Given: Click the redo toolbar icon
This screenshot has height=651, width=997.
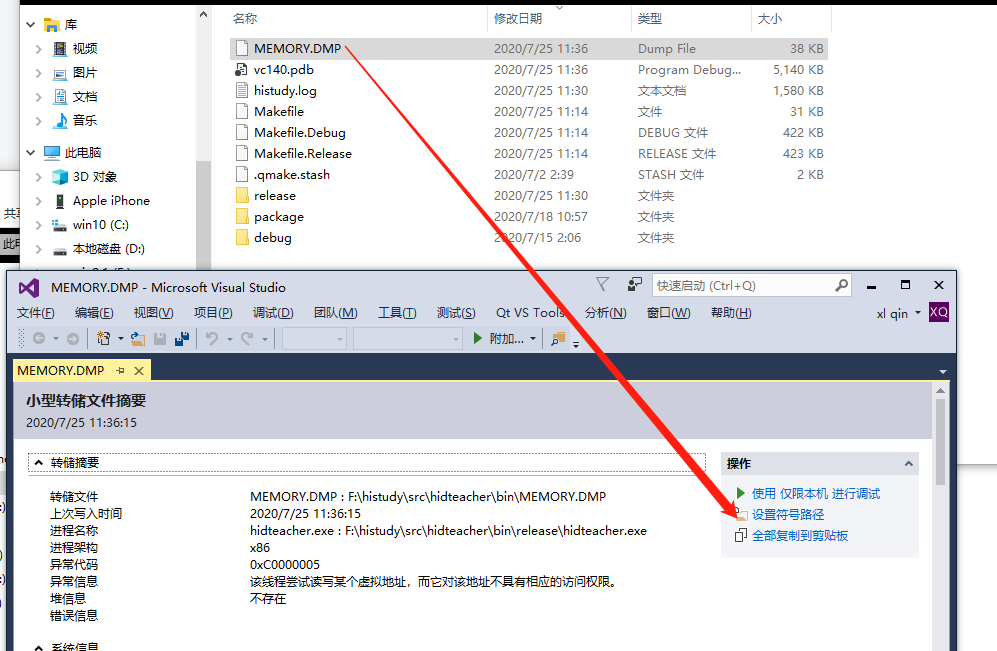Looking at the screenshot, I should point(247,339).
